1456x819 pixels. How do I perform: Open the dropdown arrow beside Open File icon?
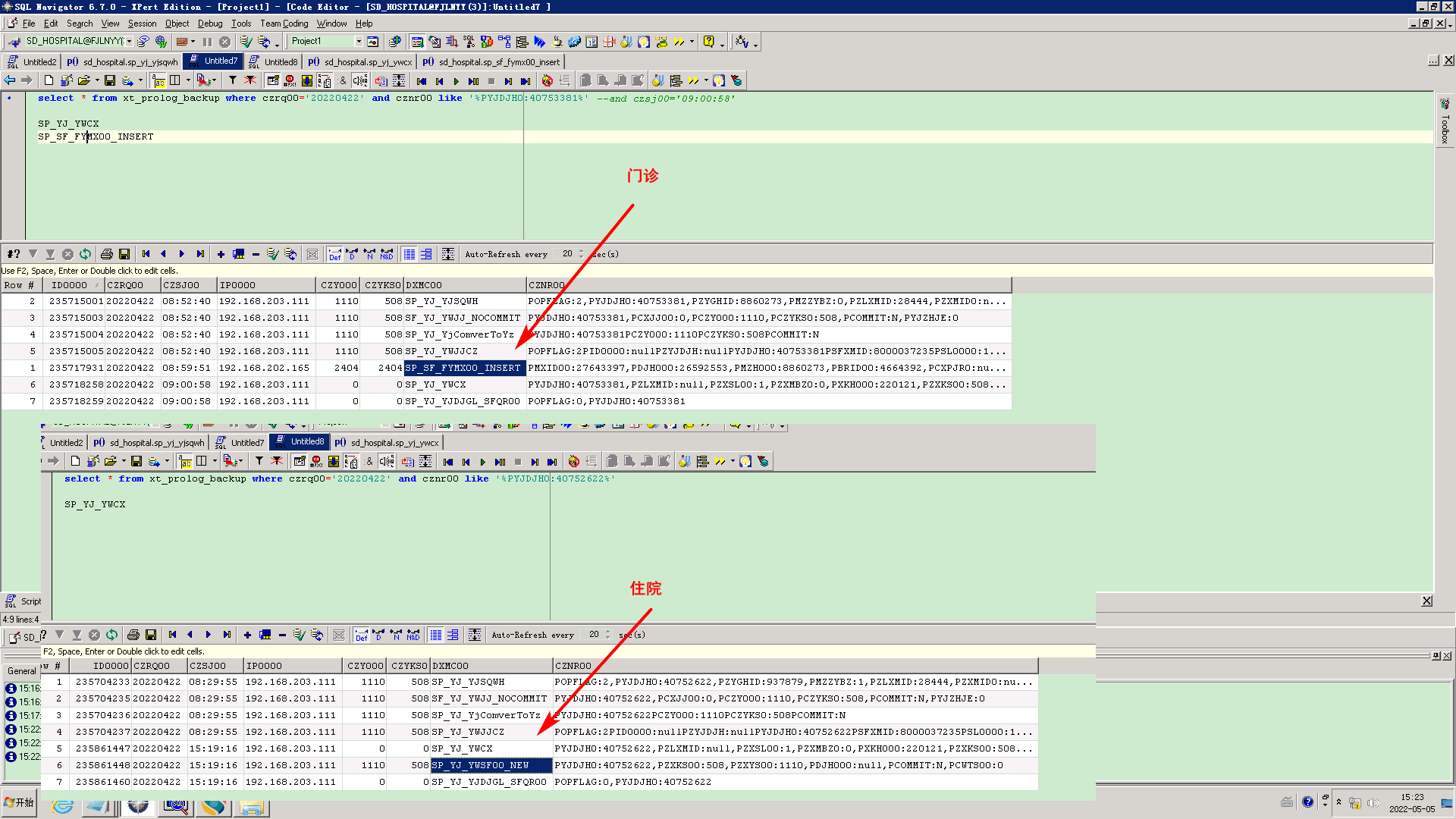(x=97, y=80)
